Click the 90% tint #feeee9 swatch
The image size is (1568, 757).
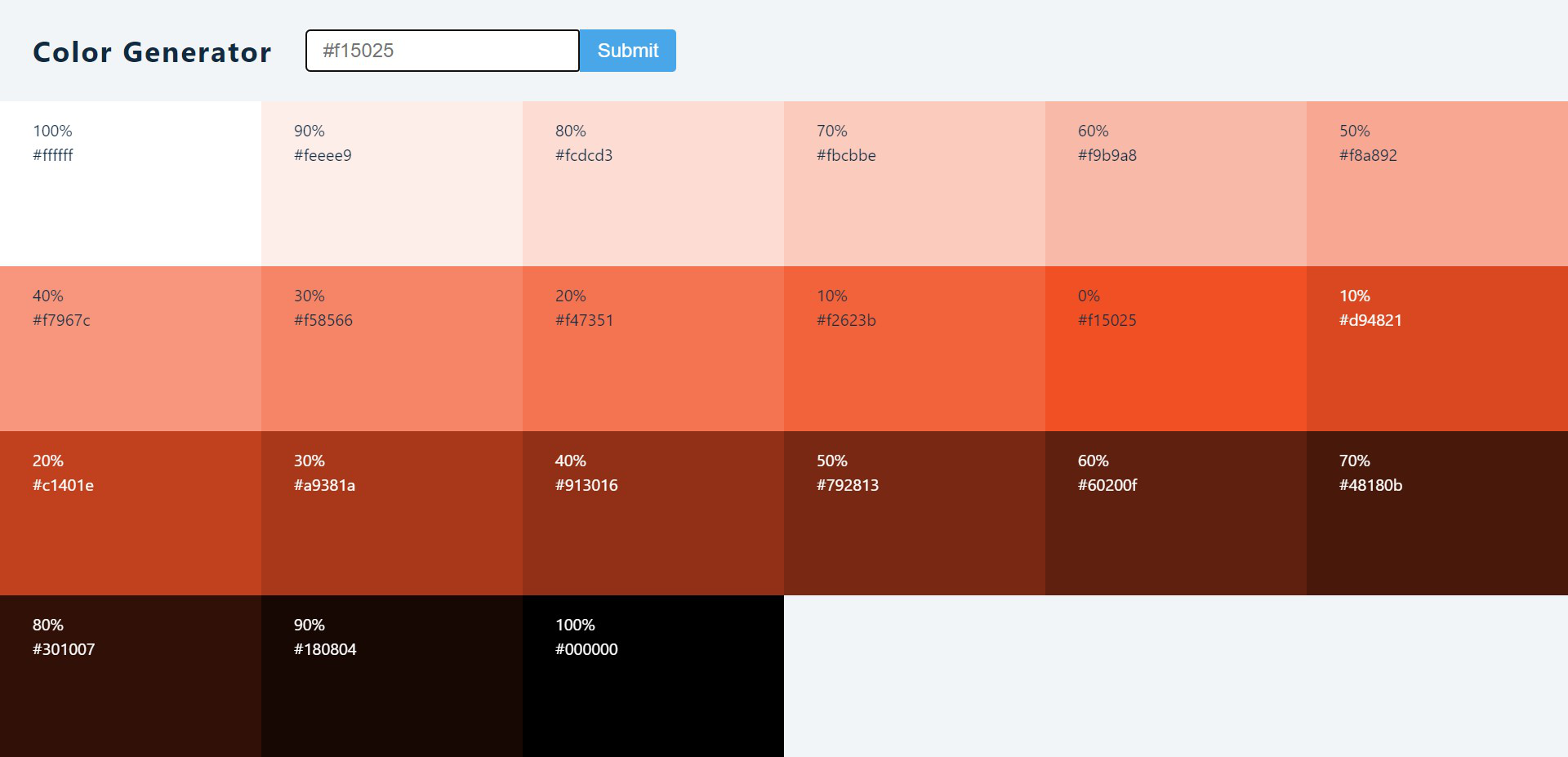point(392,184)
